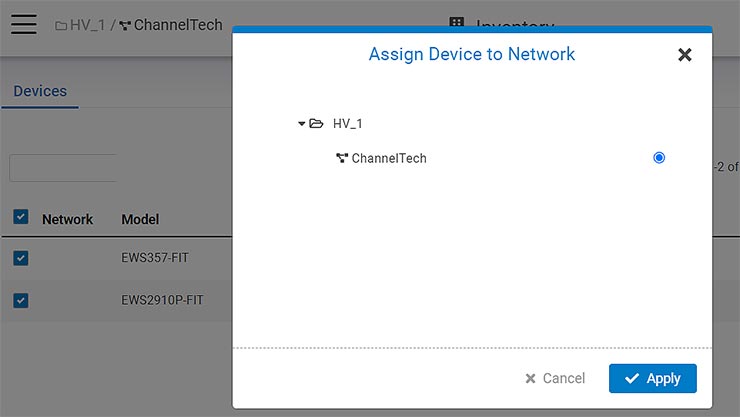Click the HV_1 open folder icon in tree
The image size is (740, 417).
(316, 124)
